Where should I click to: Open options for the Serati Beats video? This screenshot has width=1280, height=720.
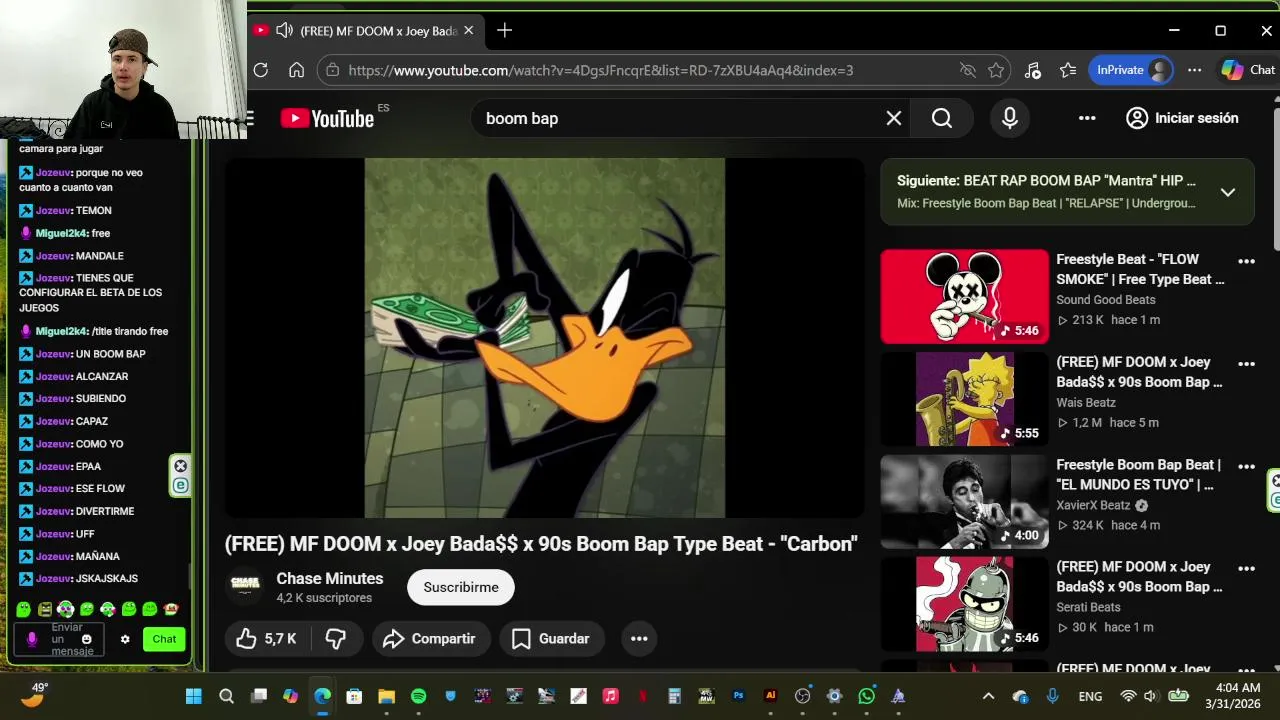(x=1246, y=568)
